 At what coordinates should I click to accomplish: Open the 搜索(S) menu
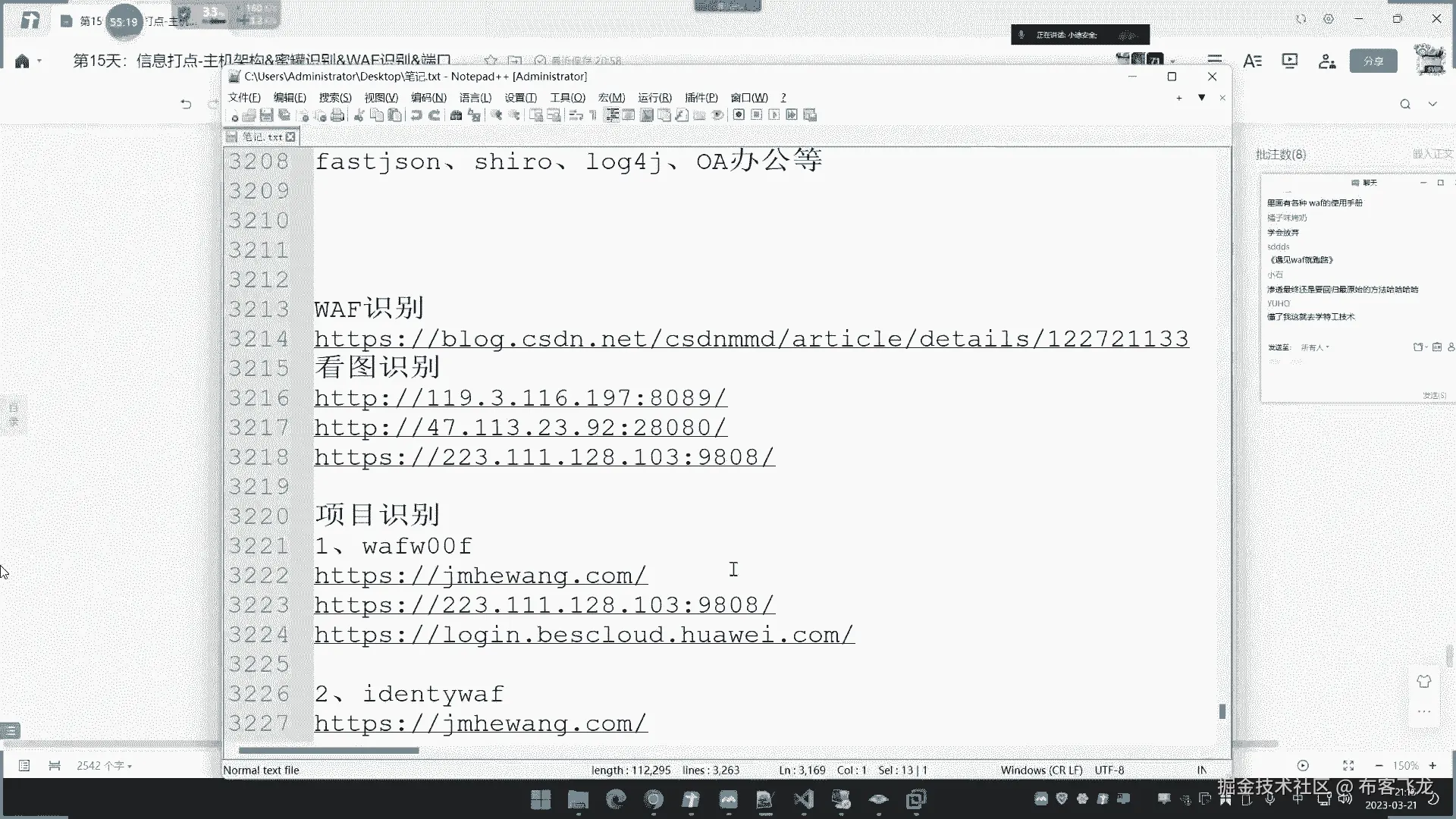334,98
